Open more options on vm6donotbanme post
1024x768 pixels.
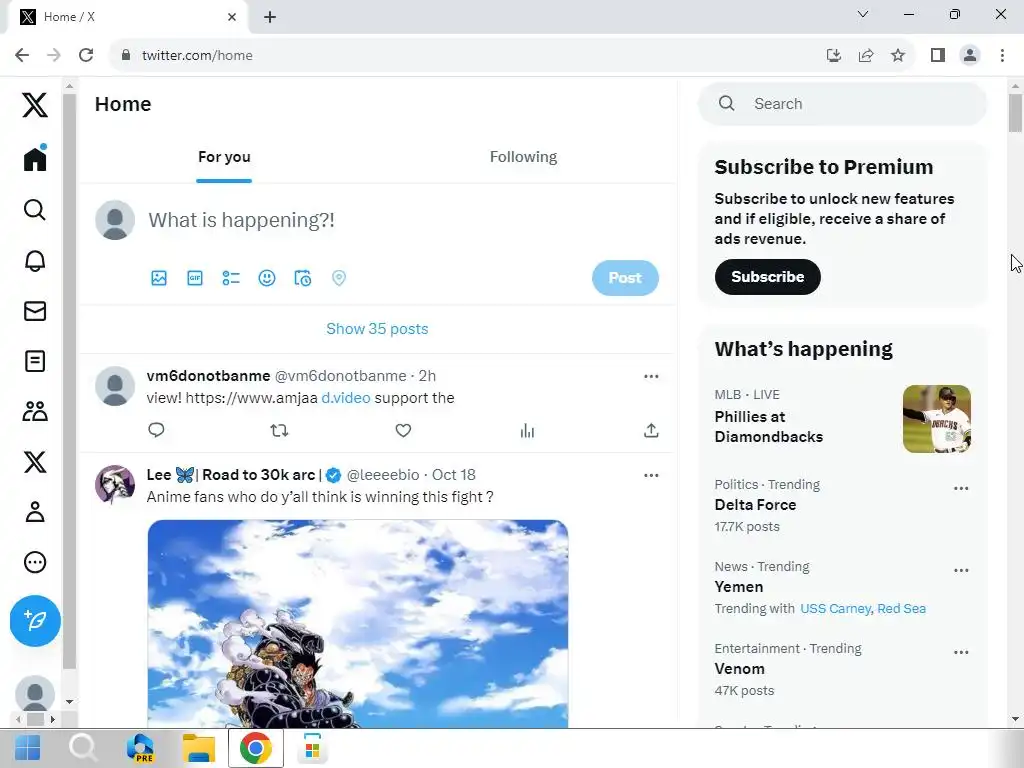tap(651, 376)
